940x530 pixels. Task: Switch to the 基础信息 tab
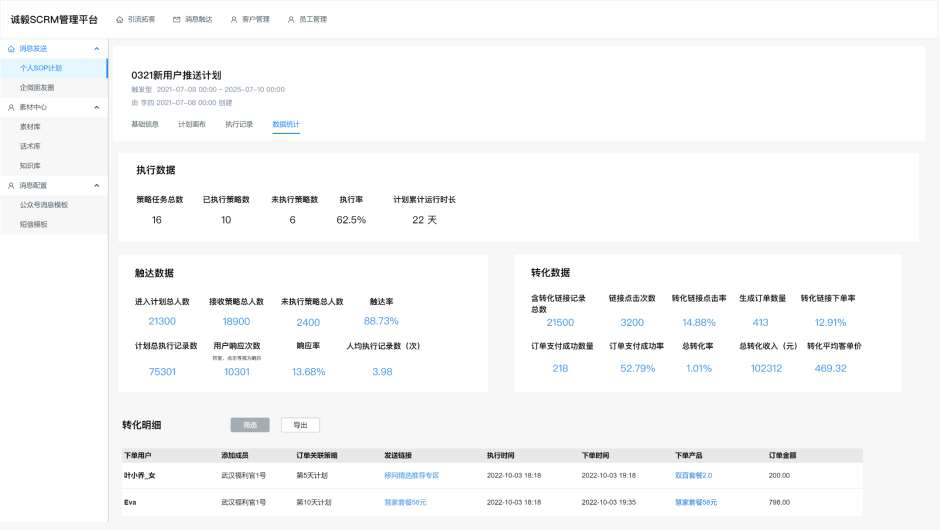[145, 124]
